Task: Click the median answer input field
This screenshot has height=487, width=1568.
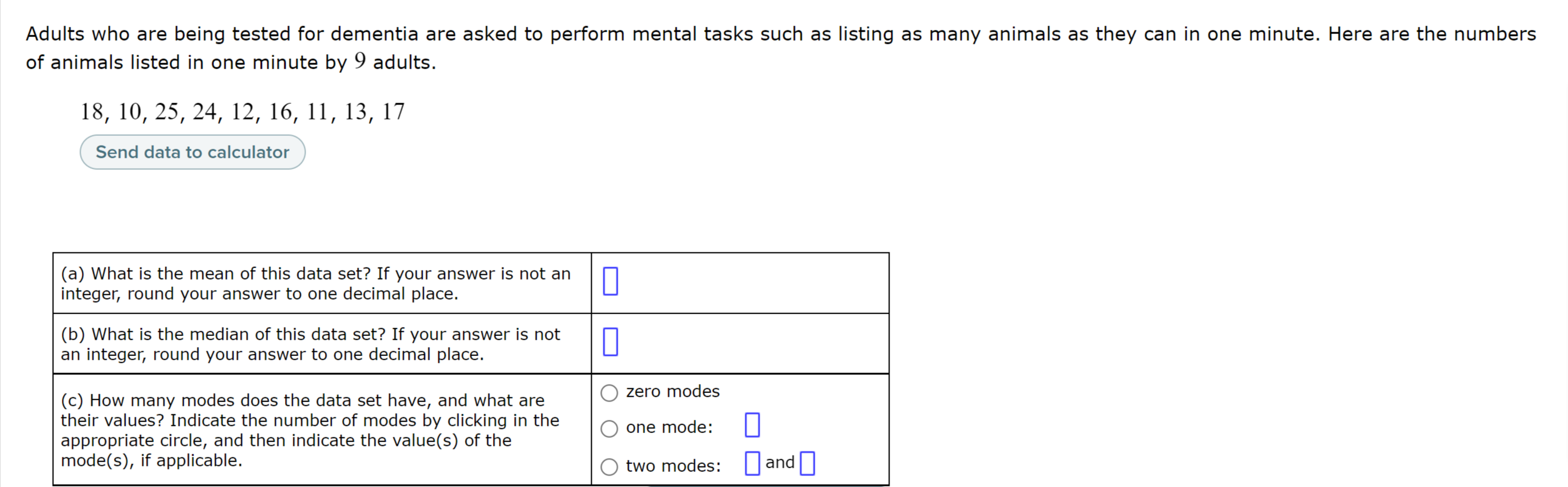Action: 611,342
